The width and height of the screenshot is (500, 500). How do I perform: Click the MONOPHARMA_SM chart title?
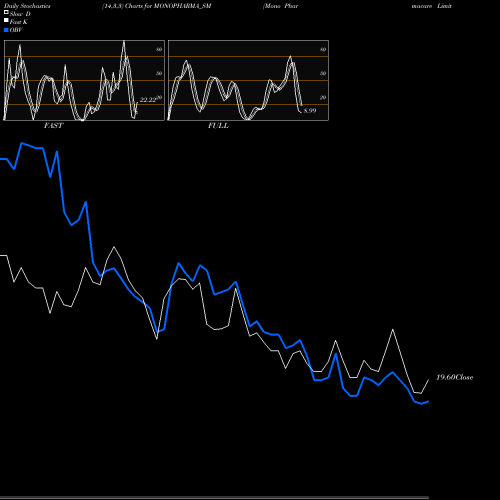[x=157, y=6]
